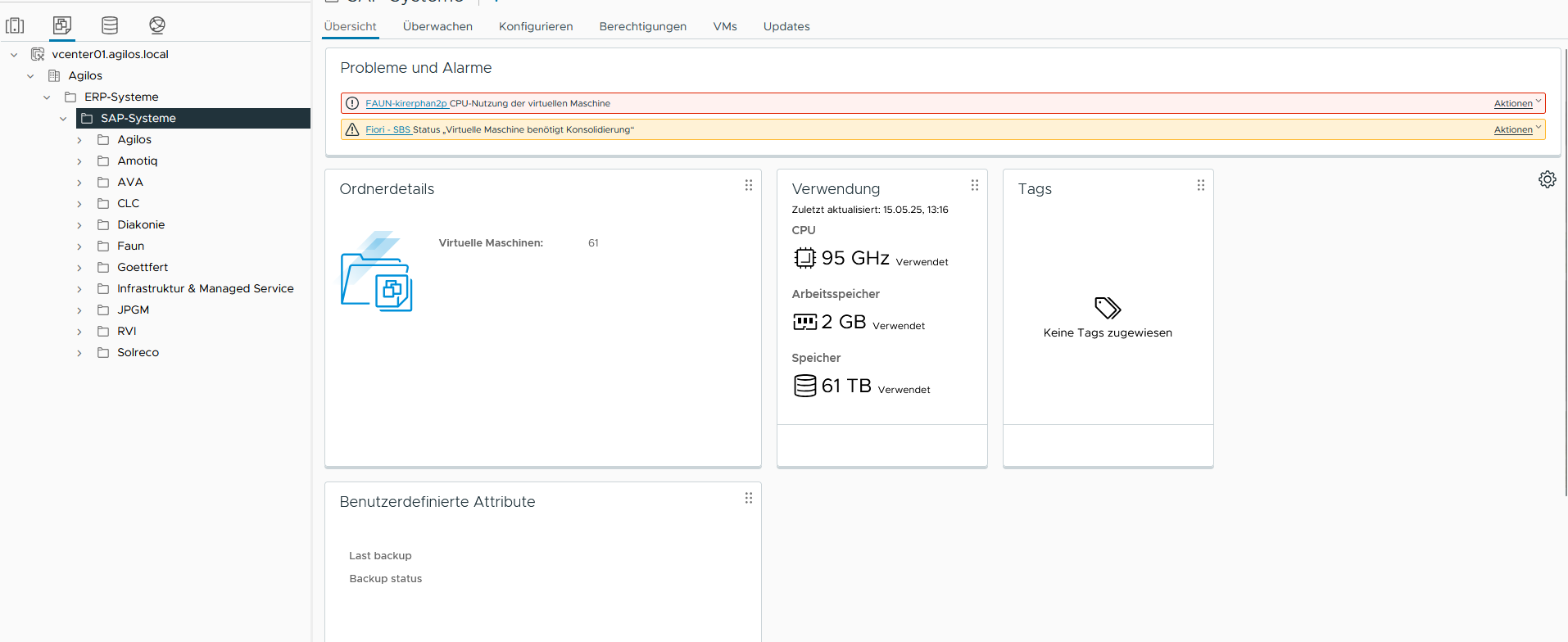Click the main panel vertical scrollbar
Image resolution: width=1568 pixels, height=642 pixels.
(1566, 272)
